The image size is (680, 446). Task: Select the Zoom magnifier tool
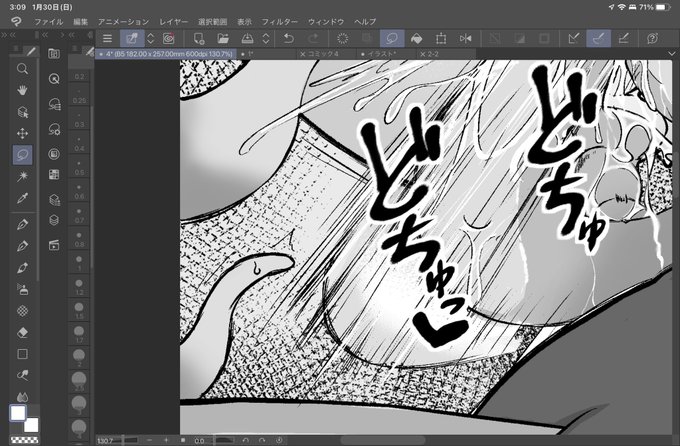pyautogui.click(x=22, y=69)
